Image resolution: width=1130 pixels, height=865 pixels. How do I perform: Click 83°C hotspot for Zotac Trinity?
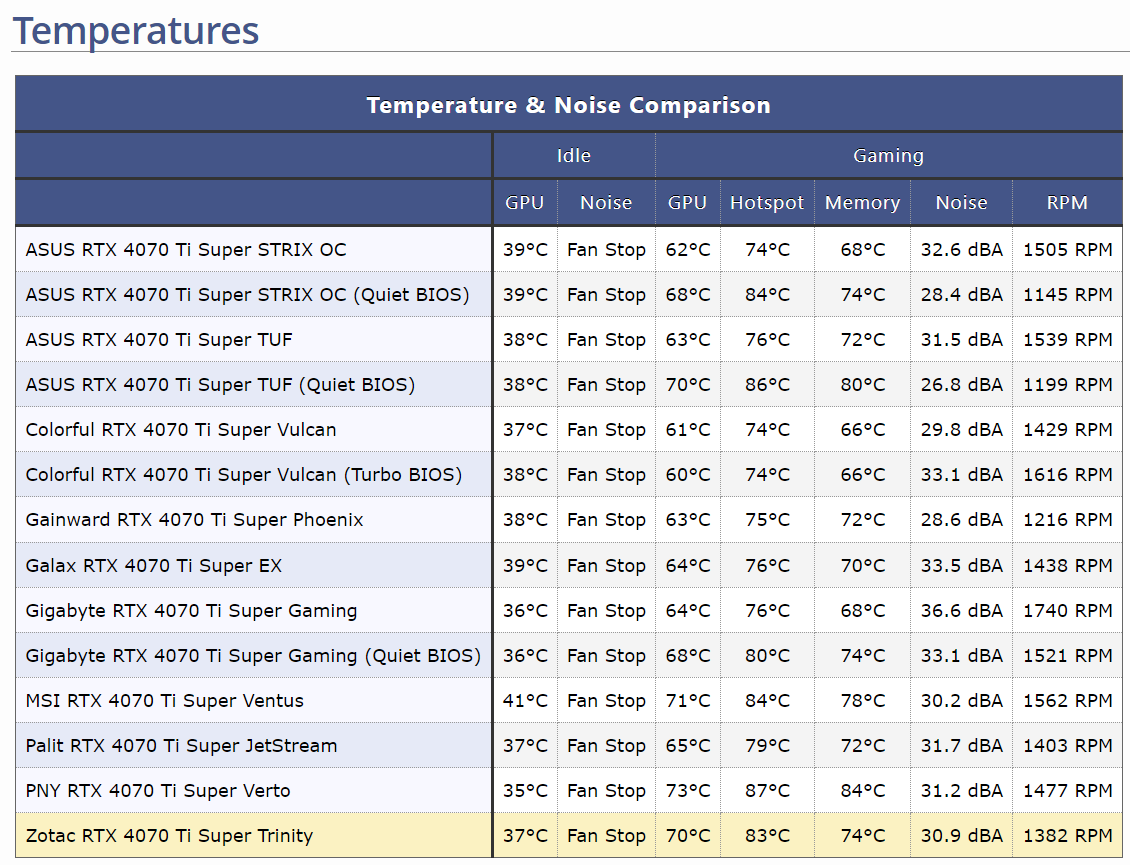coord(767,836)
